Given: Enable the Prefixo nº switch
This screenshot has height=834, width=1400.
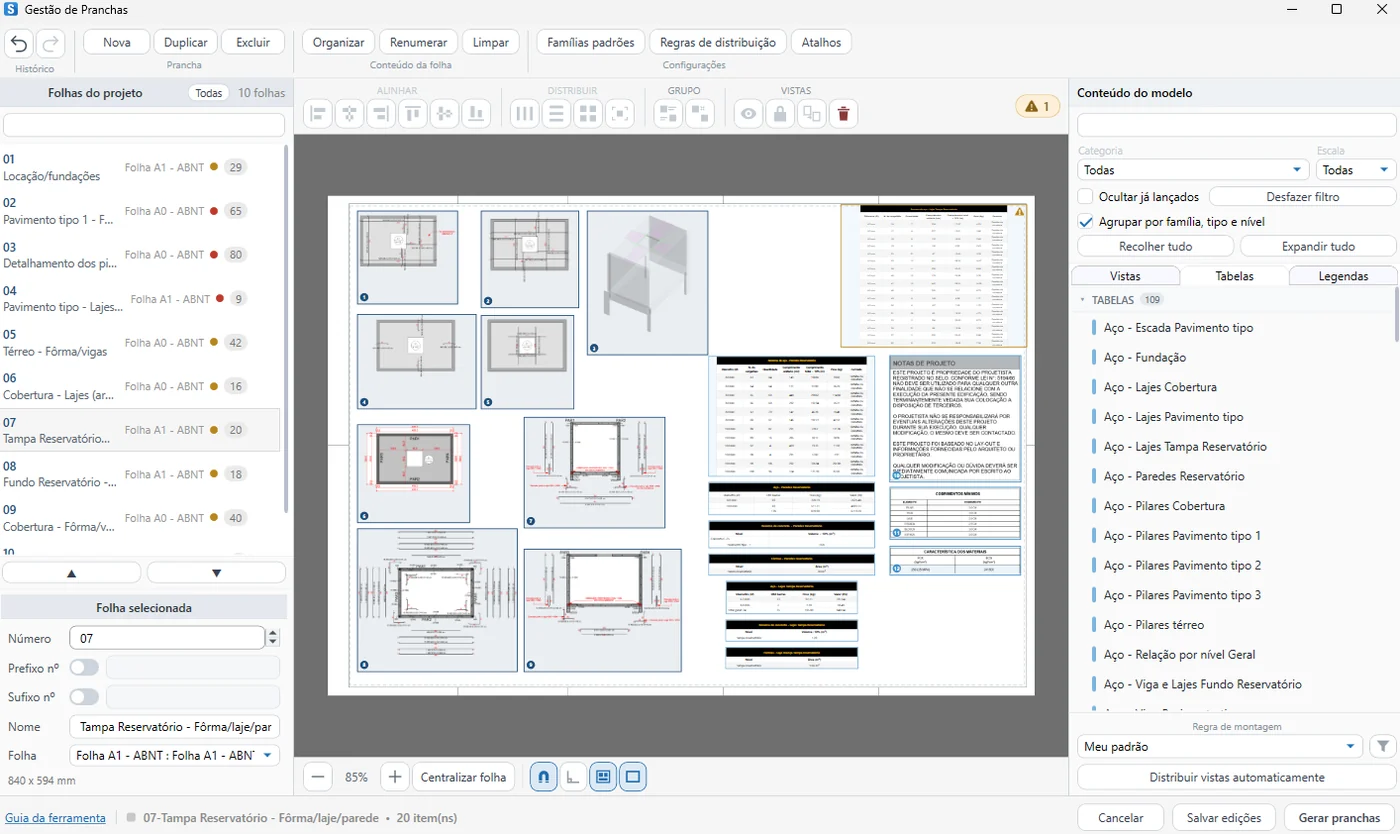Looking at the screenshot, I should [84, 667].
